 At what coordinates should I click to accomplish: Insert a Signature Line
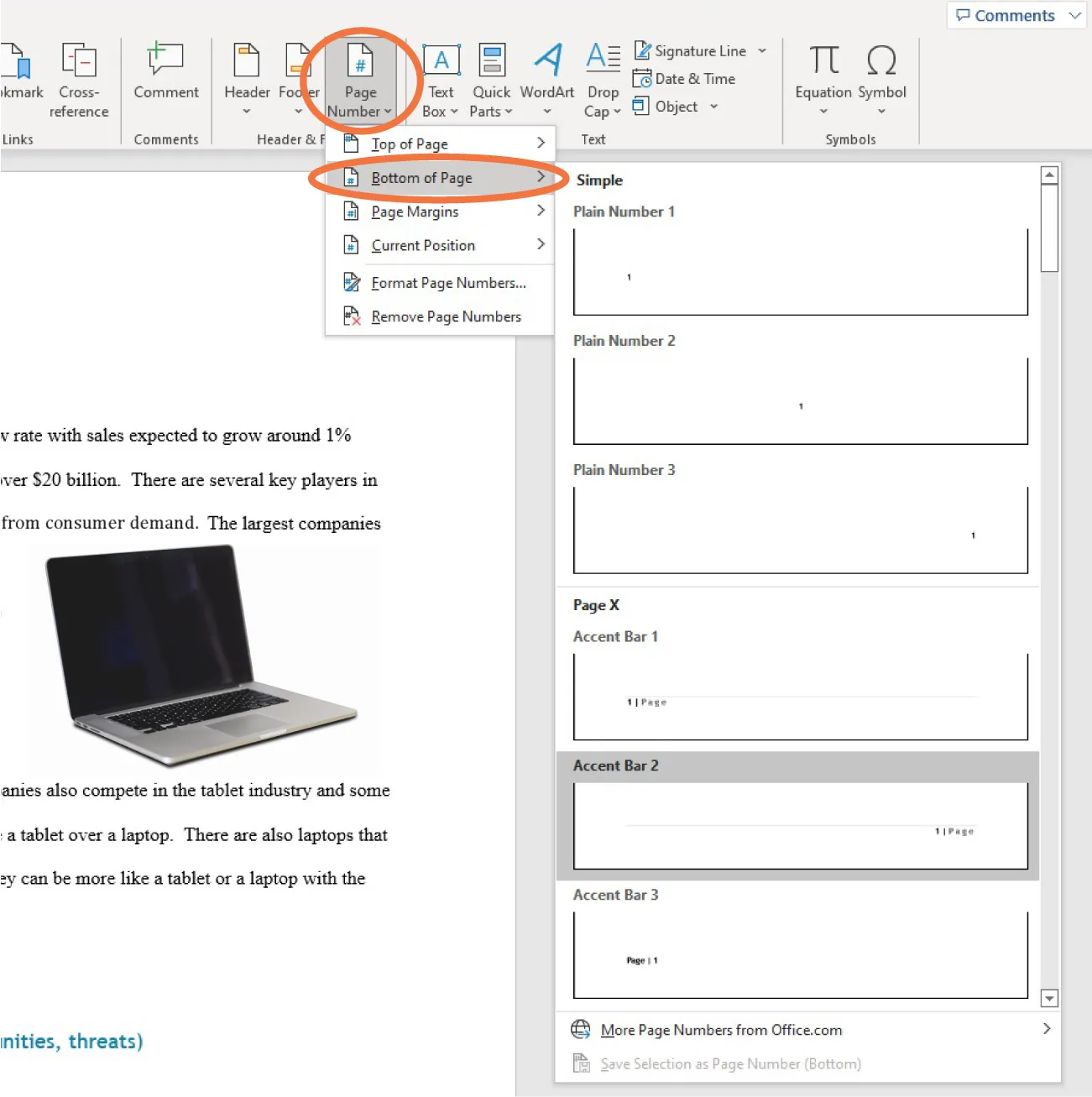point(701,50)
